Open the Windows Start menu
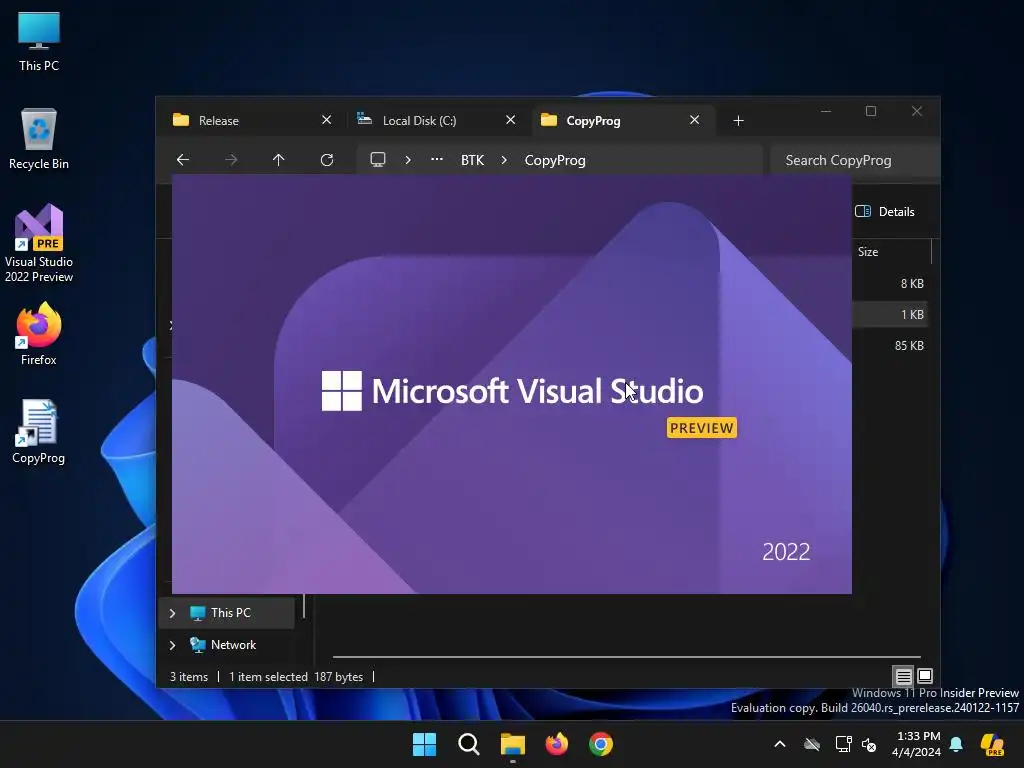Screen dimensions: 1024x768 coord(424,744)
